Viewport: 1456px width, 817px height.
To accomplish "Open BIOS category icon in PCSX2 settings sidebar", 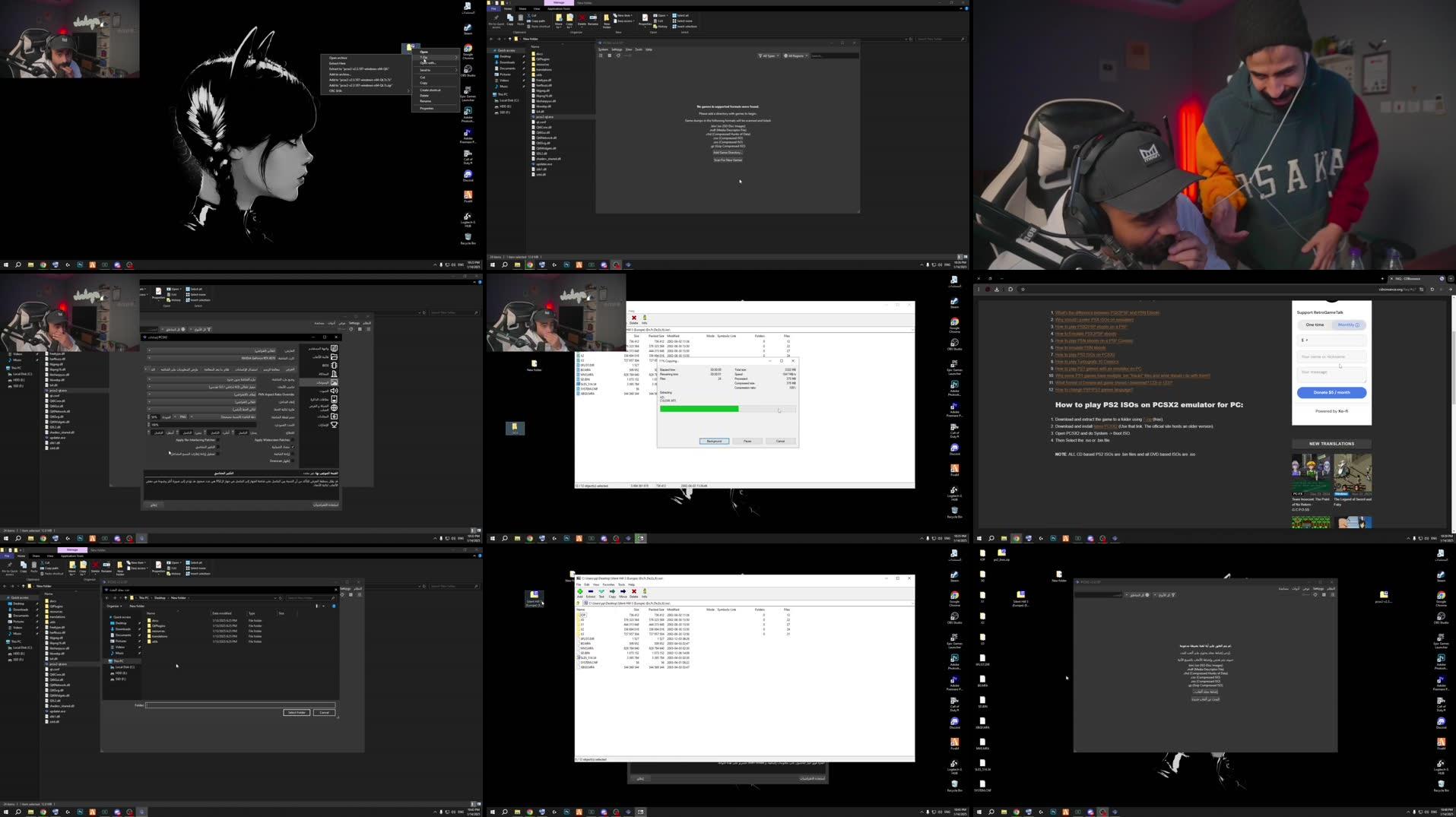I will 334,366.
